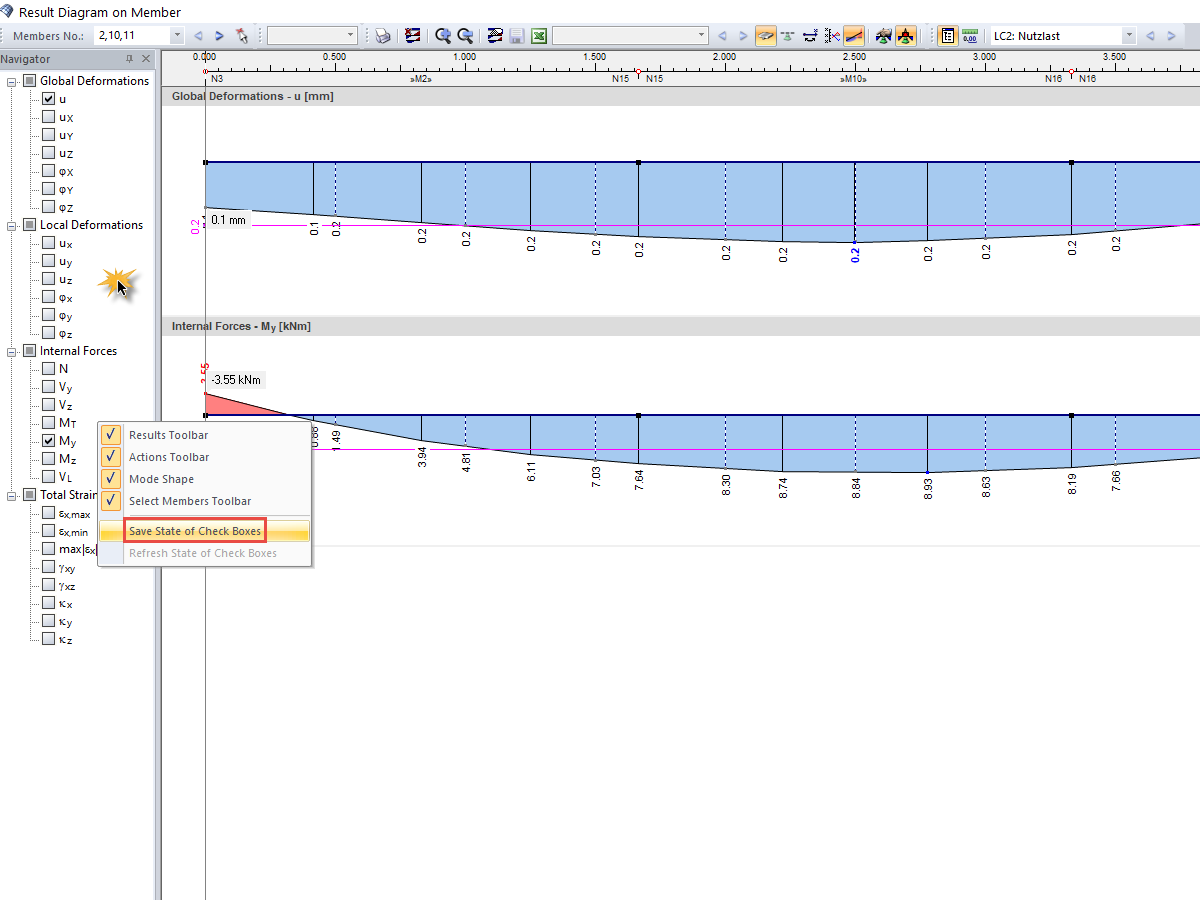Click the next load case arrow button
1200x900 pixels.
coord(1169,35)
